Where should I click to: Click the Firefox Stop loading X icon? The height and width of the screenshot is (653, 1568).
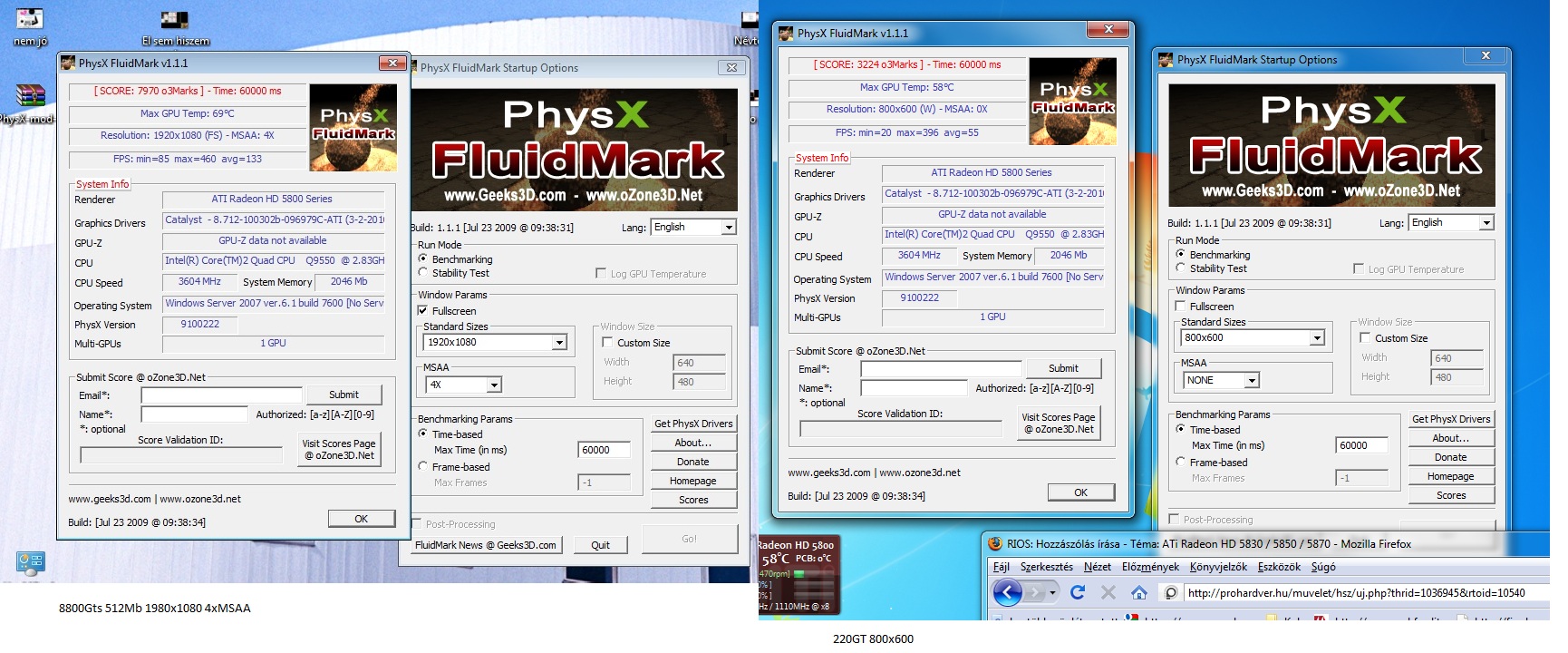click(1108, 592)
